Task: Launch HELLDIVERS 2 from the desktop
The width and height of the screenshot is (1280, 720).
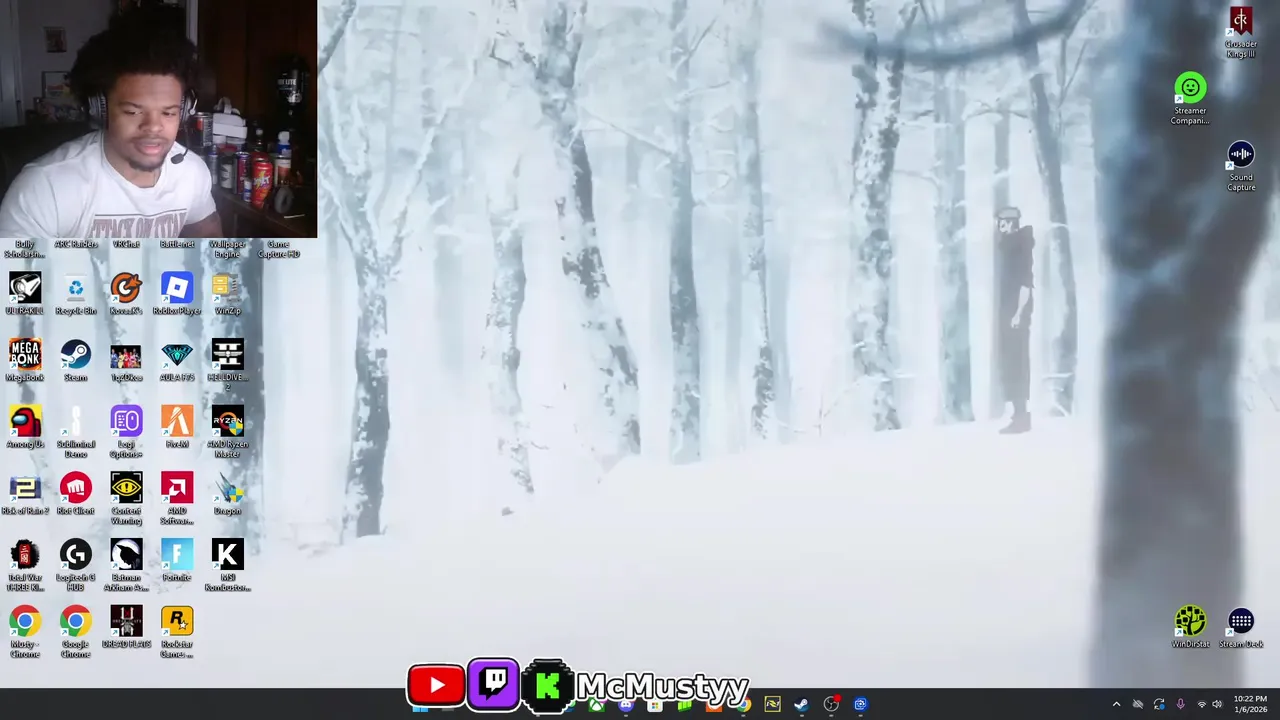Action: tap(227, 365)
